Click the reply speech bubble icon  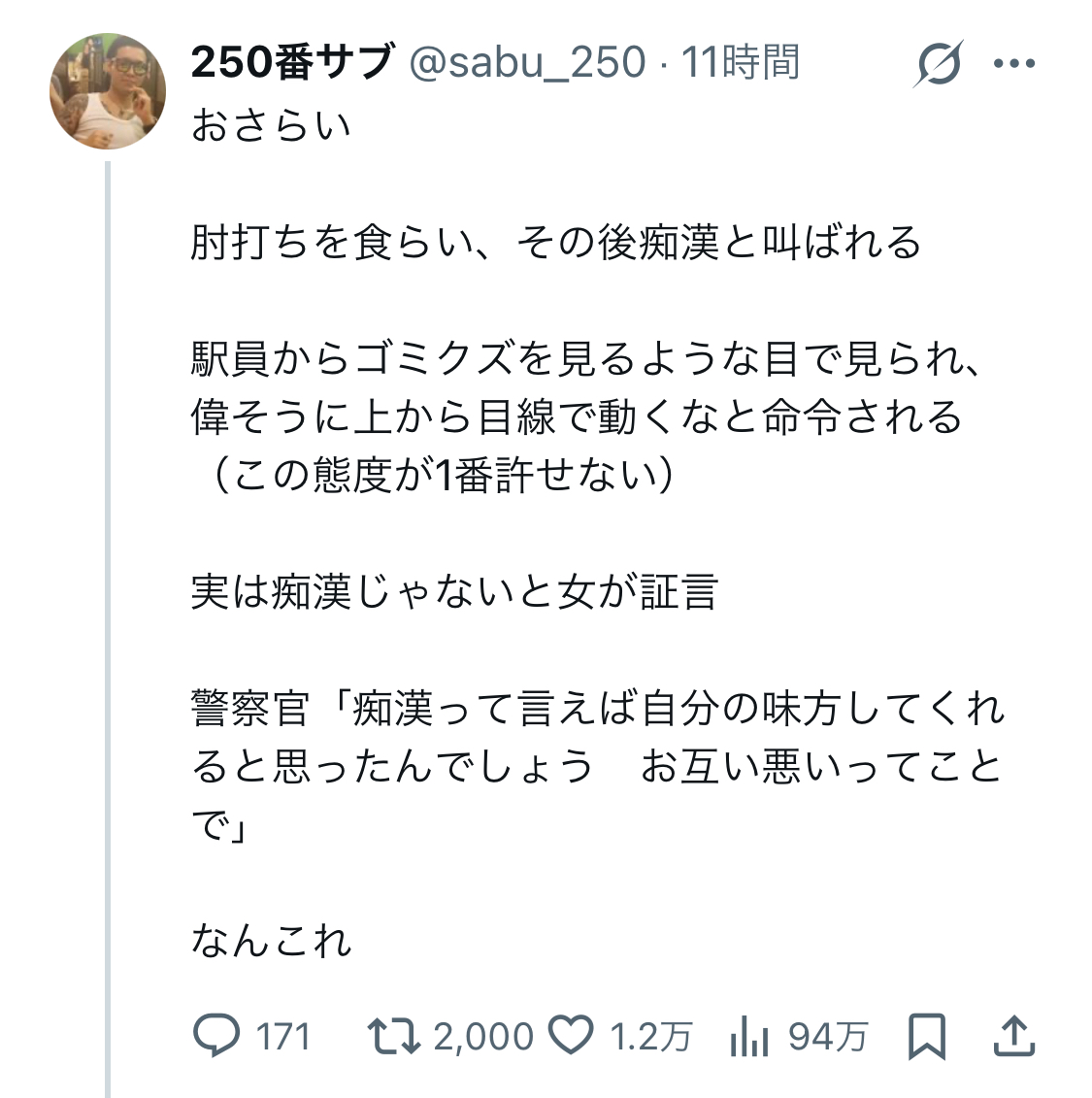215,1036
